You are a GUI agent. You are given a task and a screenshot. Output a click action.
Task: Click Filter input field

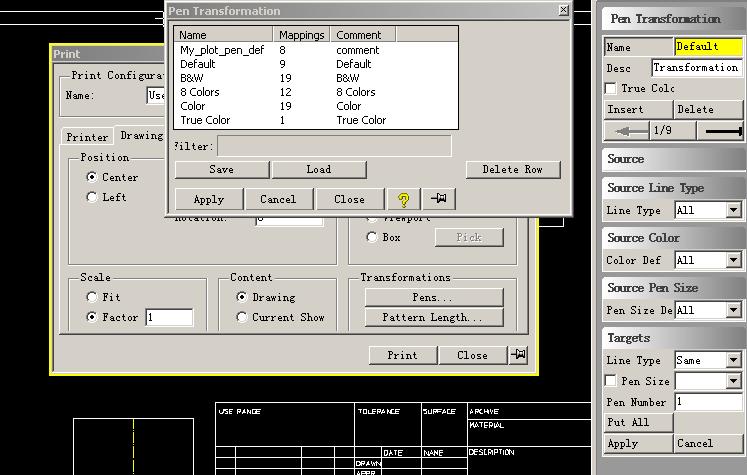pos(334,146)
